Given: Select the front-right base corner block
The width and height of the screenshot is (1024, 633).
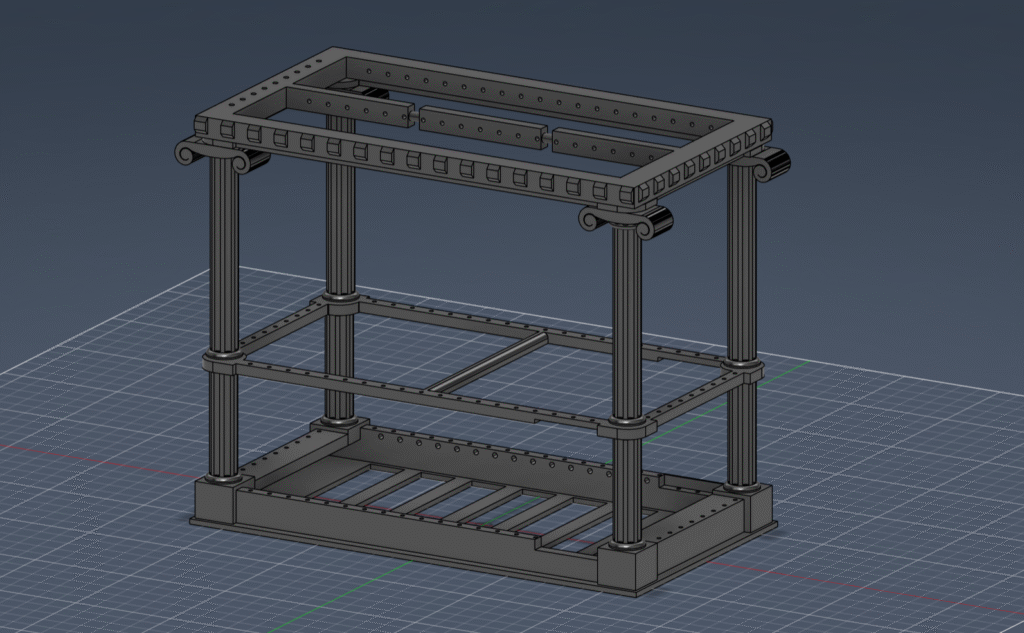Looking at the screenshot, I should [631, 570].
